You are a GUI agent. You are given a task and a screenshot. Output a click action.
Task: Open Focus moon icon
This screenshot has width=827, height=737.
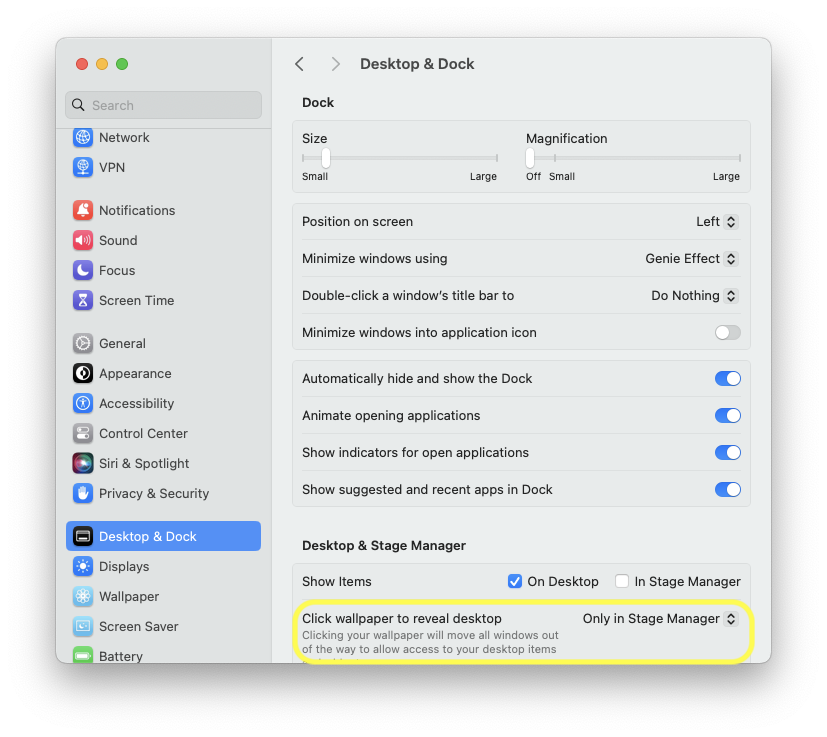pyautogui.click(x=83, y=271)
